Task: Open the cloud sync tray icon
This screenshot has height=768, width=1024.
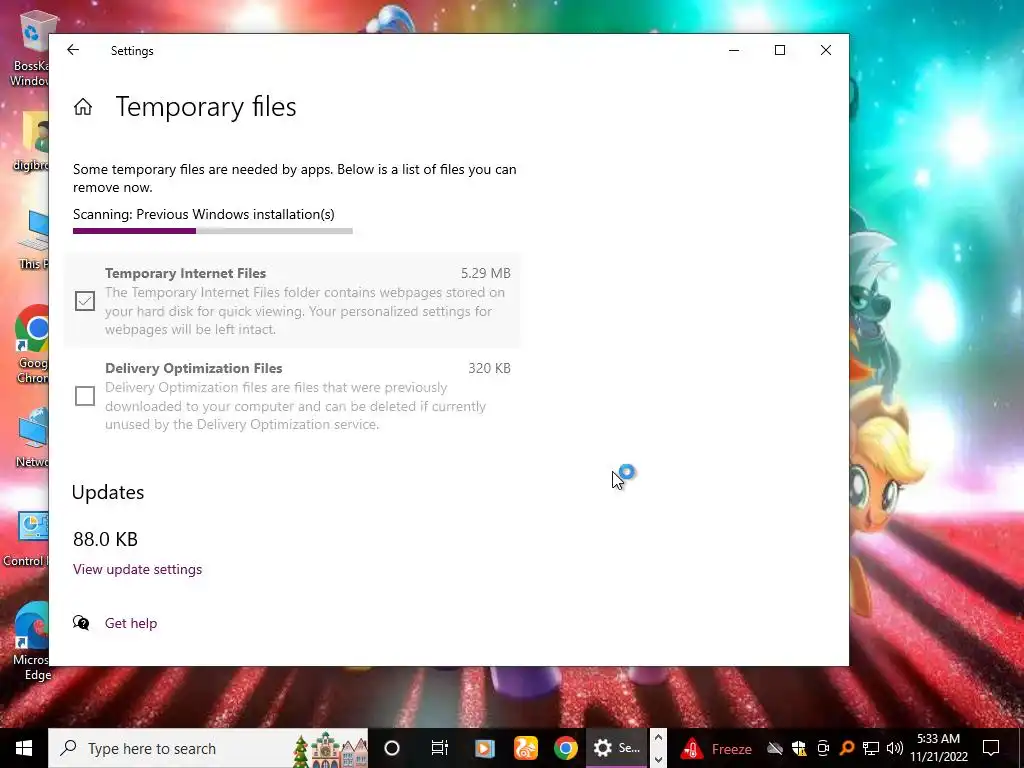Action: click(x=775, y=748)
